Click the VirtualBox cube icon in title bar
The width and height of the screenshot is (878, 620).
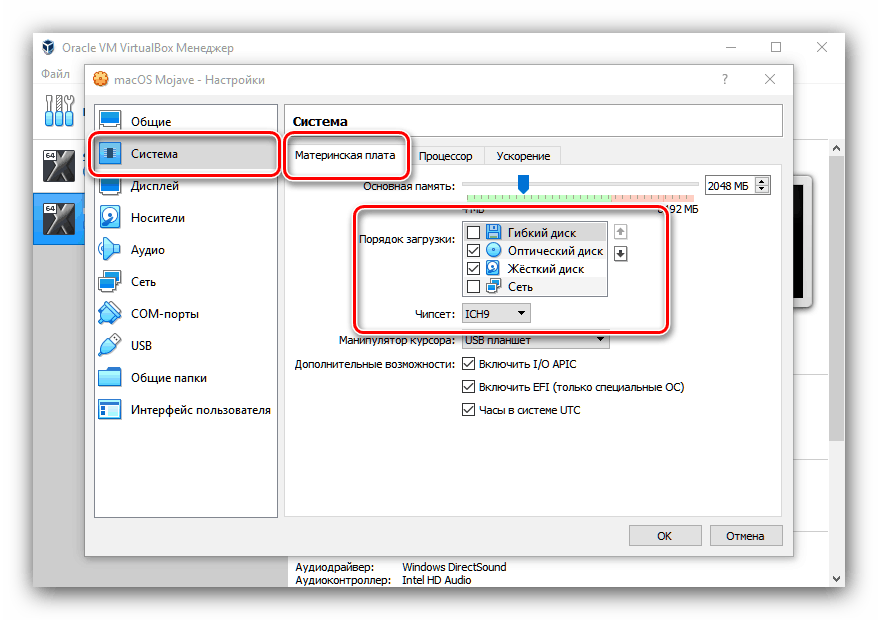pos(49,48)
